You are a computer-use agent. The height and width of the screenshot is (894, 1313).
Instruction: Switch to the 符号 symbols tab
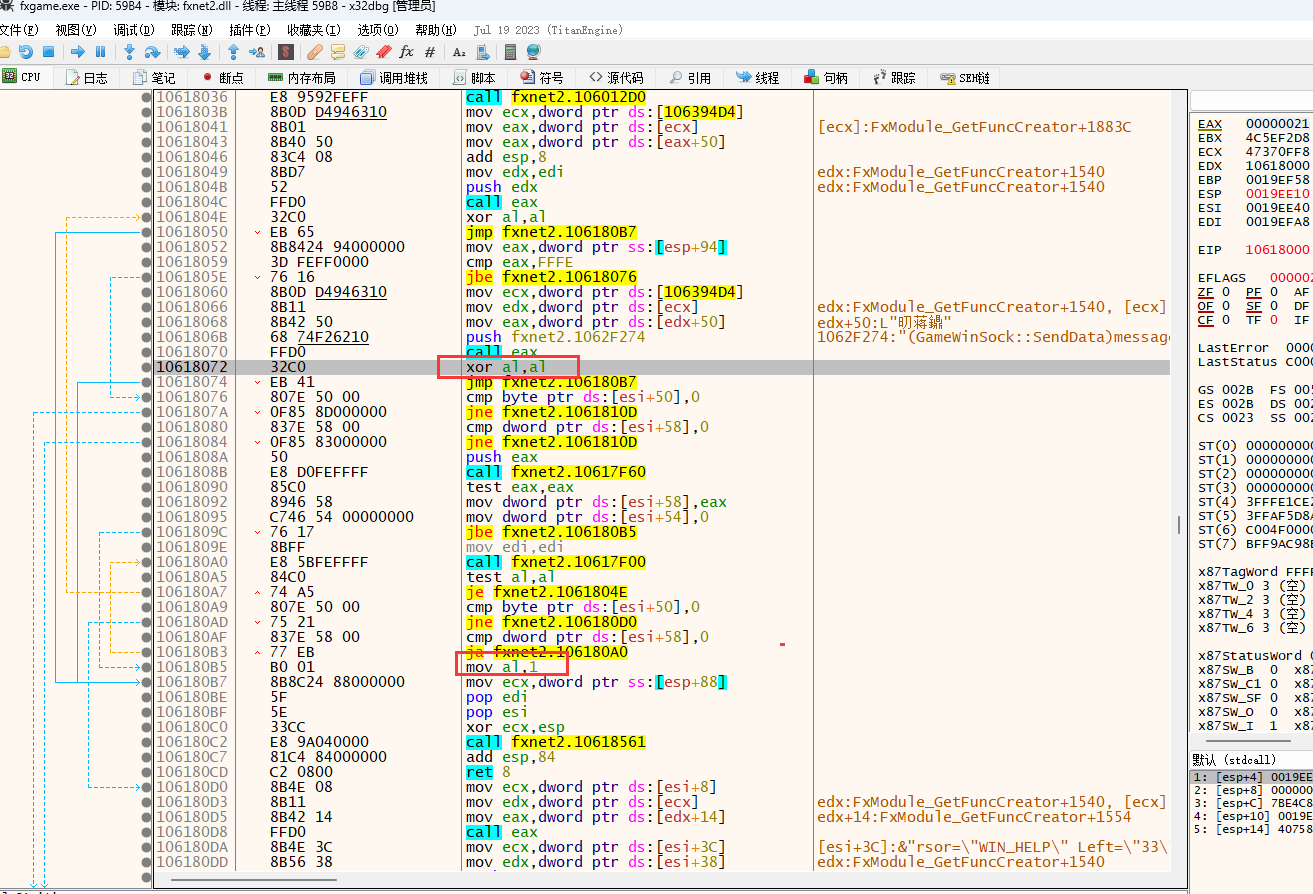pos(542,77)
